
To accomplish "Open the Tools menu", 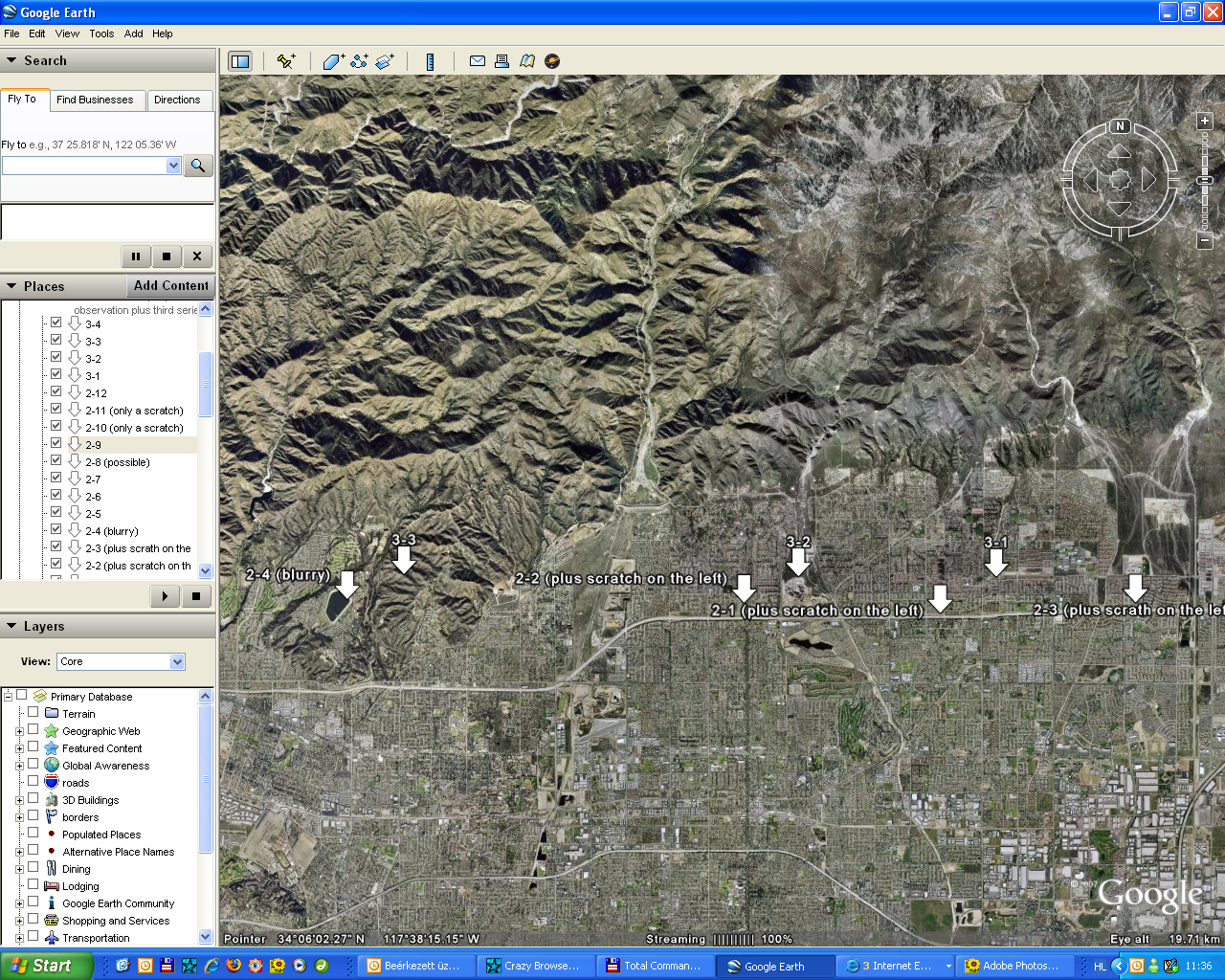I will point(101,33).
